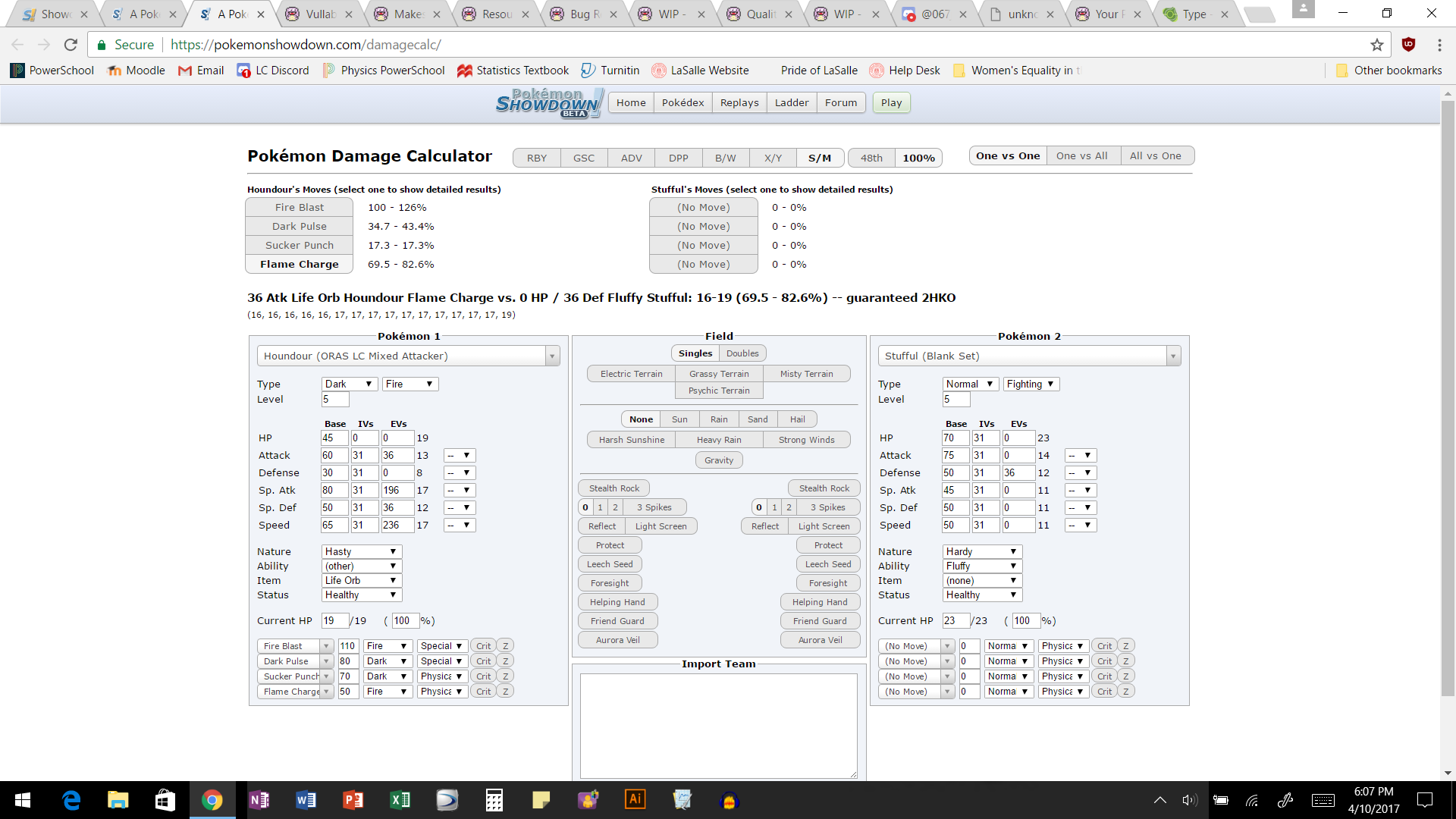The height and width of the screenshot is (819, 1456).
Task: Open the Help Desk bookmark
Action: [905, 71]
